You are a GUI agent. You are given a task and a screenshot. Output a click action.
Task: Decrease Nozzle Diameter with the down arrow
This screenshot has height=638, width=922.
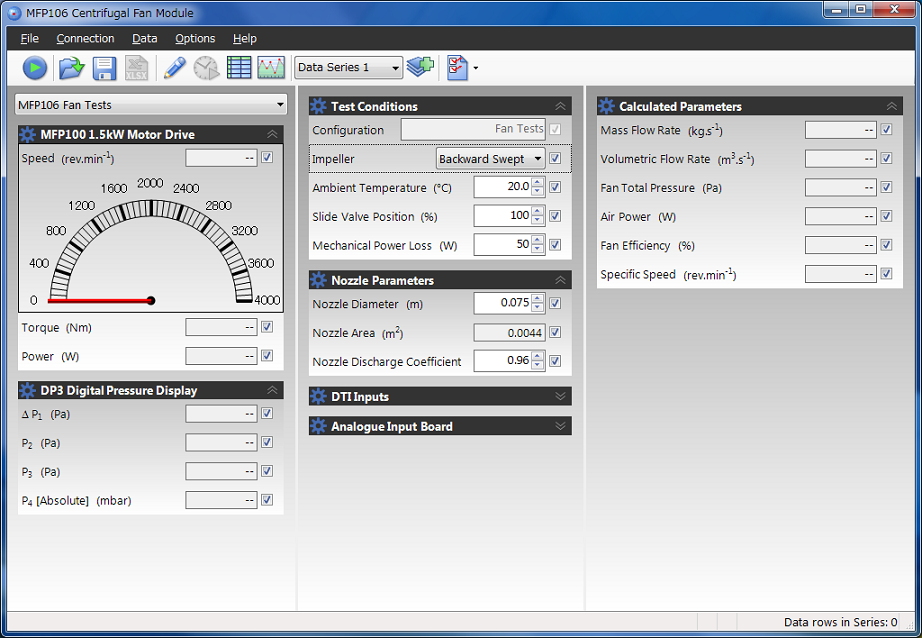[x=537, y=308]
